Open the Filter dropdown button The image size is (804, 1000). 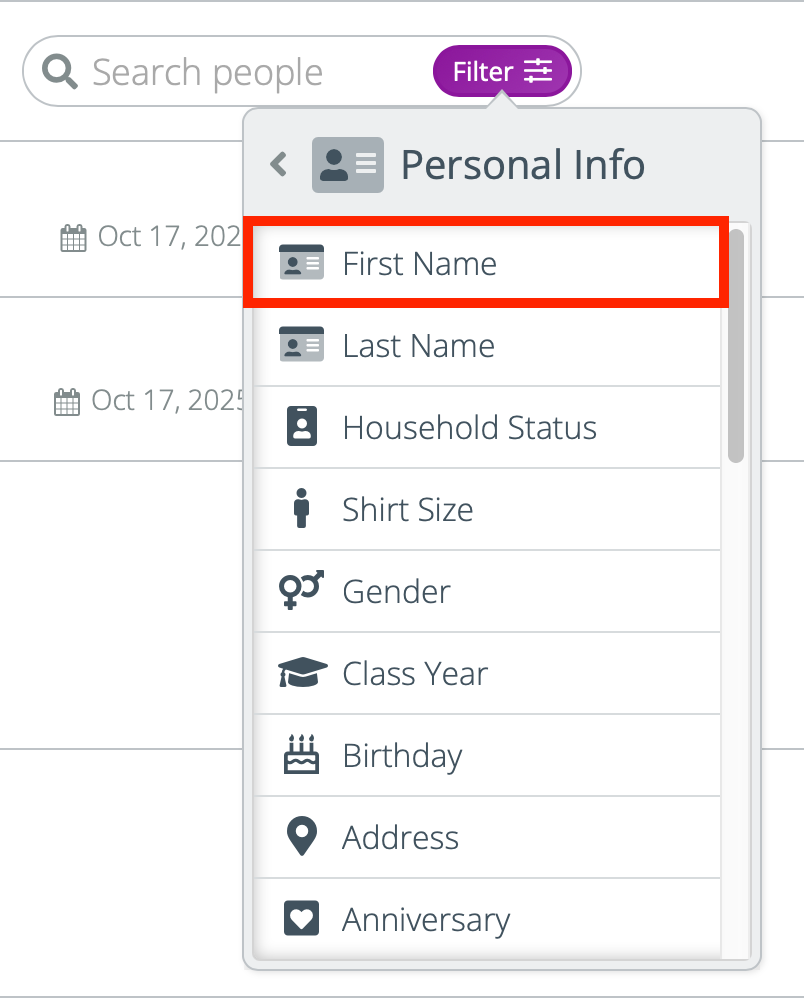point(502,71)
